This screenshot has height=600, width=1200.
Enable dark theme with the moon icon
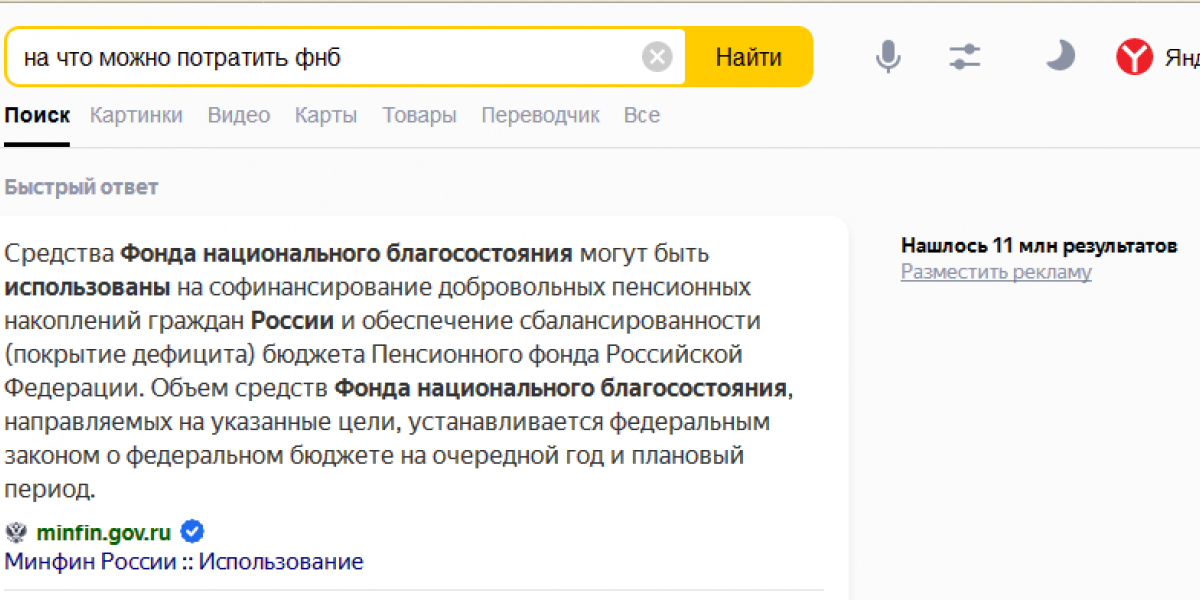1060,57
